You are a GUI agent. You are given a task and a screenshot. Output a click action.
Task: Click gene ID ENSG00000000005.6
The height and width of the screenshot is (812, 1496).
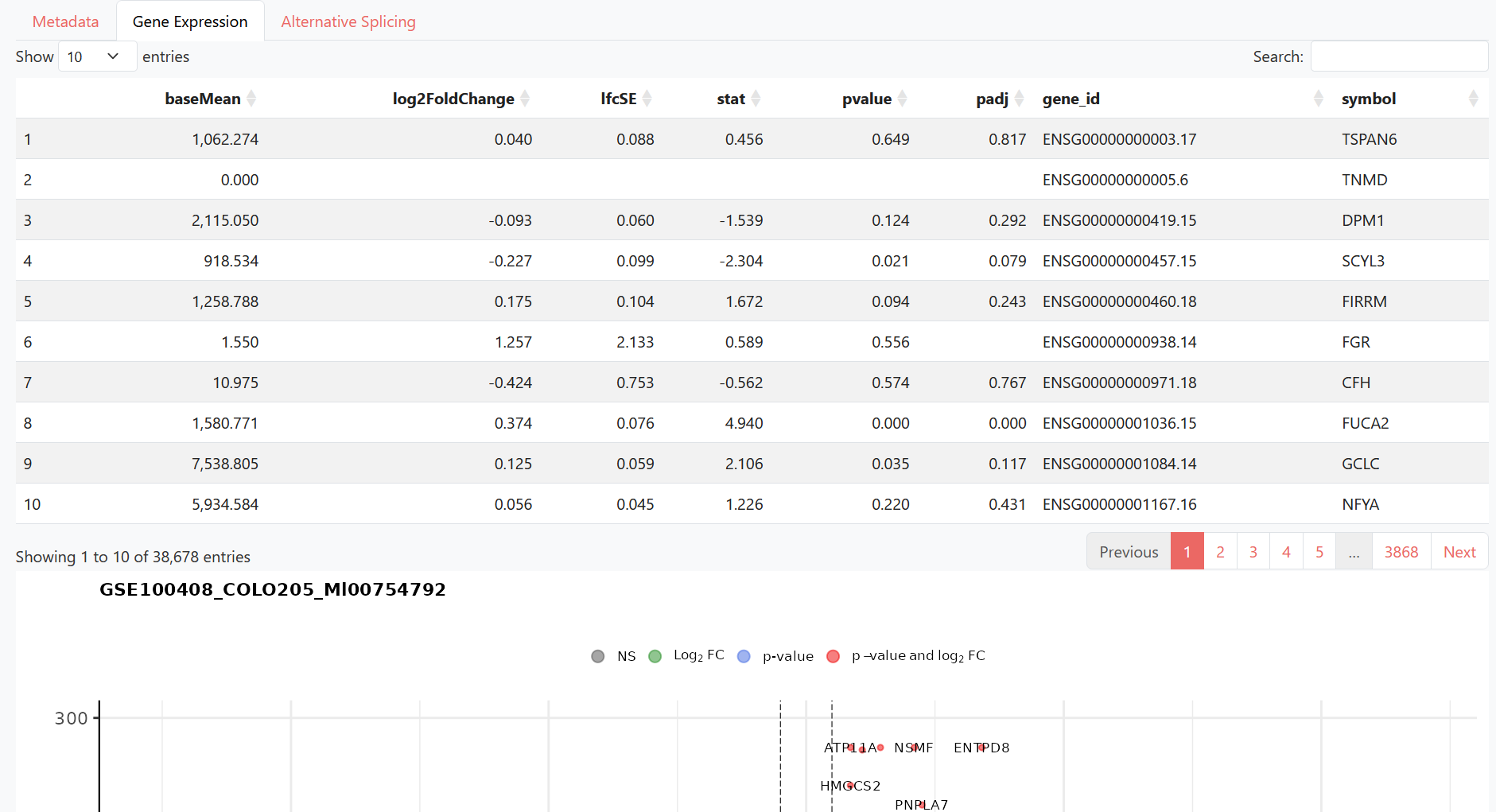[x=1115, y=180]
